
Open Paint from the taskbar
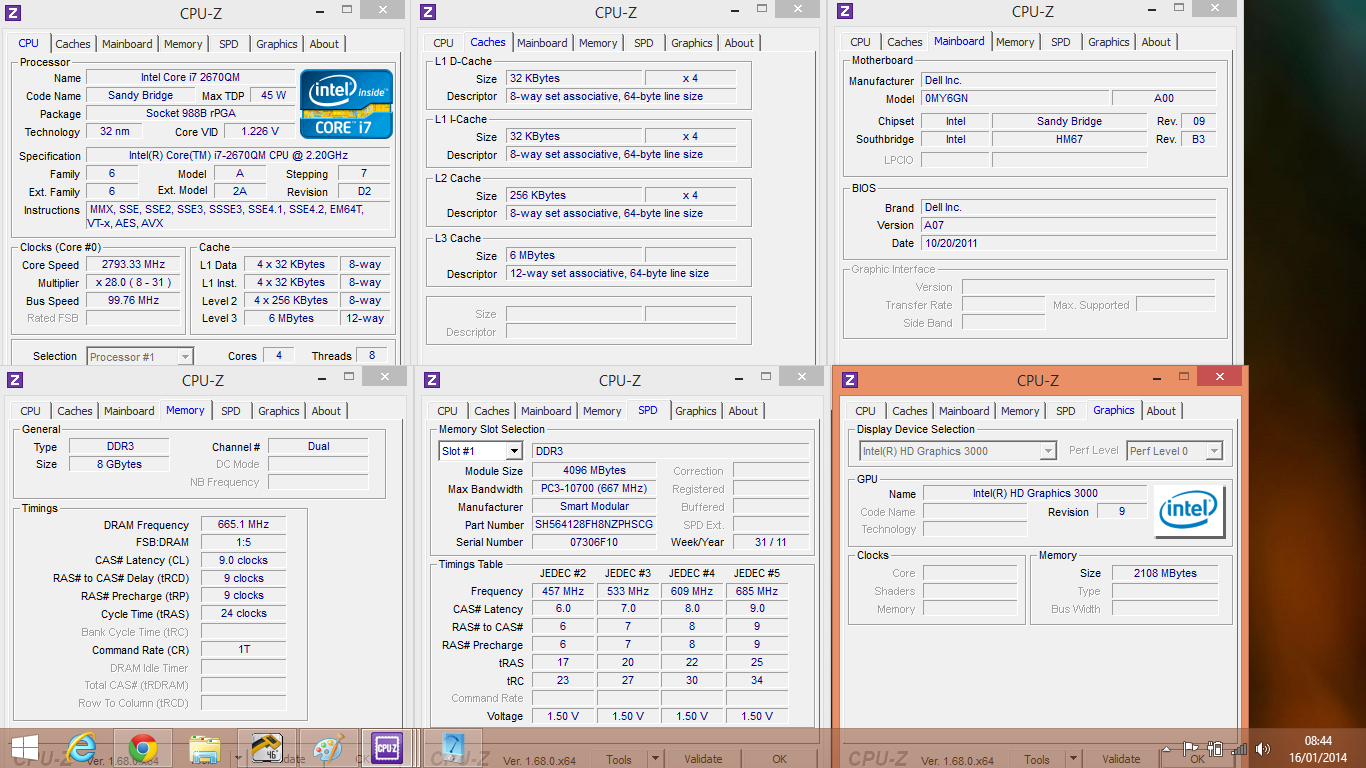pyautogui.click(x=328, y=748)
